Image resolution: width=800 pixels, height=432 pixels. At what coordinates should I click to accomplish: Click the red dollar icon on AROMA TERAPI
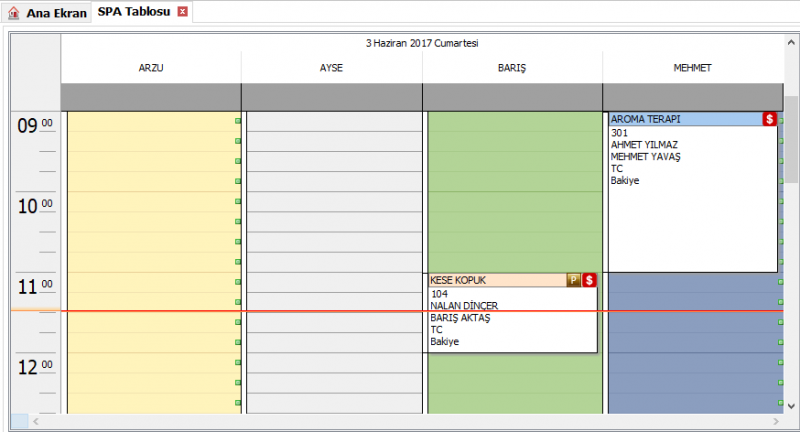(x=769, y=119)
